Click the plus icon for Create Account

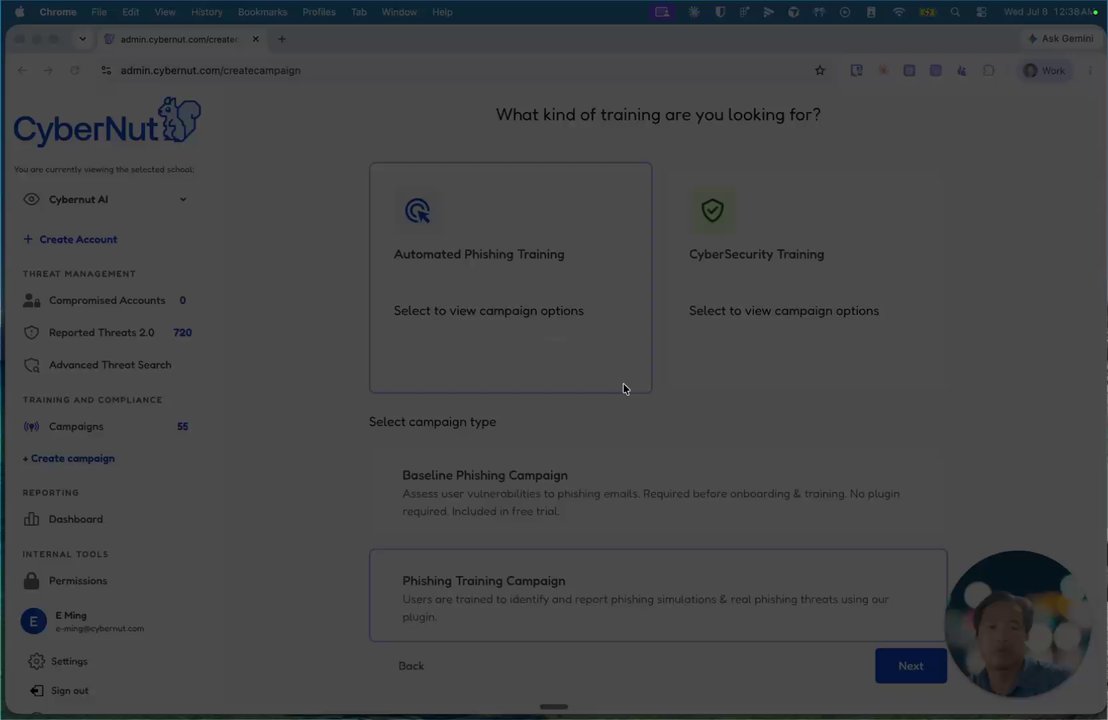(28, 240)
